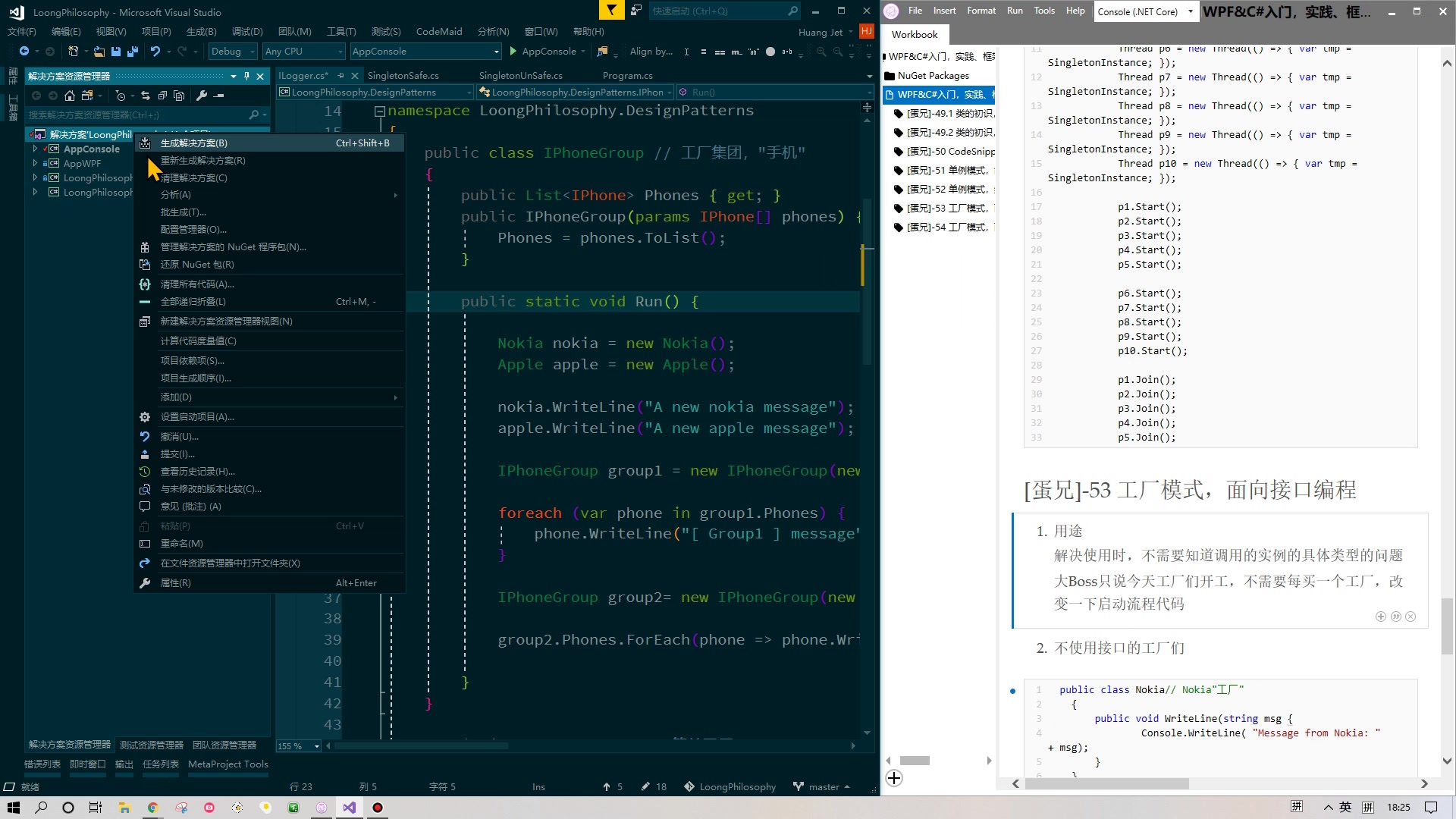Select 重新生成解决方案(R) menu entry
The height and width of the screenshot is (819, 1456).
(x=269, y=161)
